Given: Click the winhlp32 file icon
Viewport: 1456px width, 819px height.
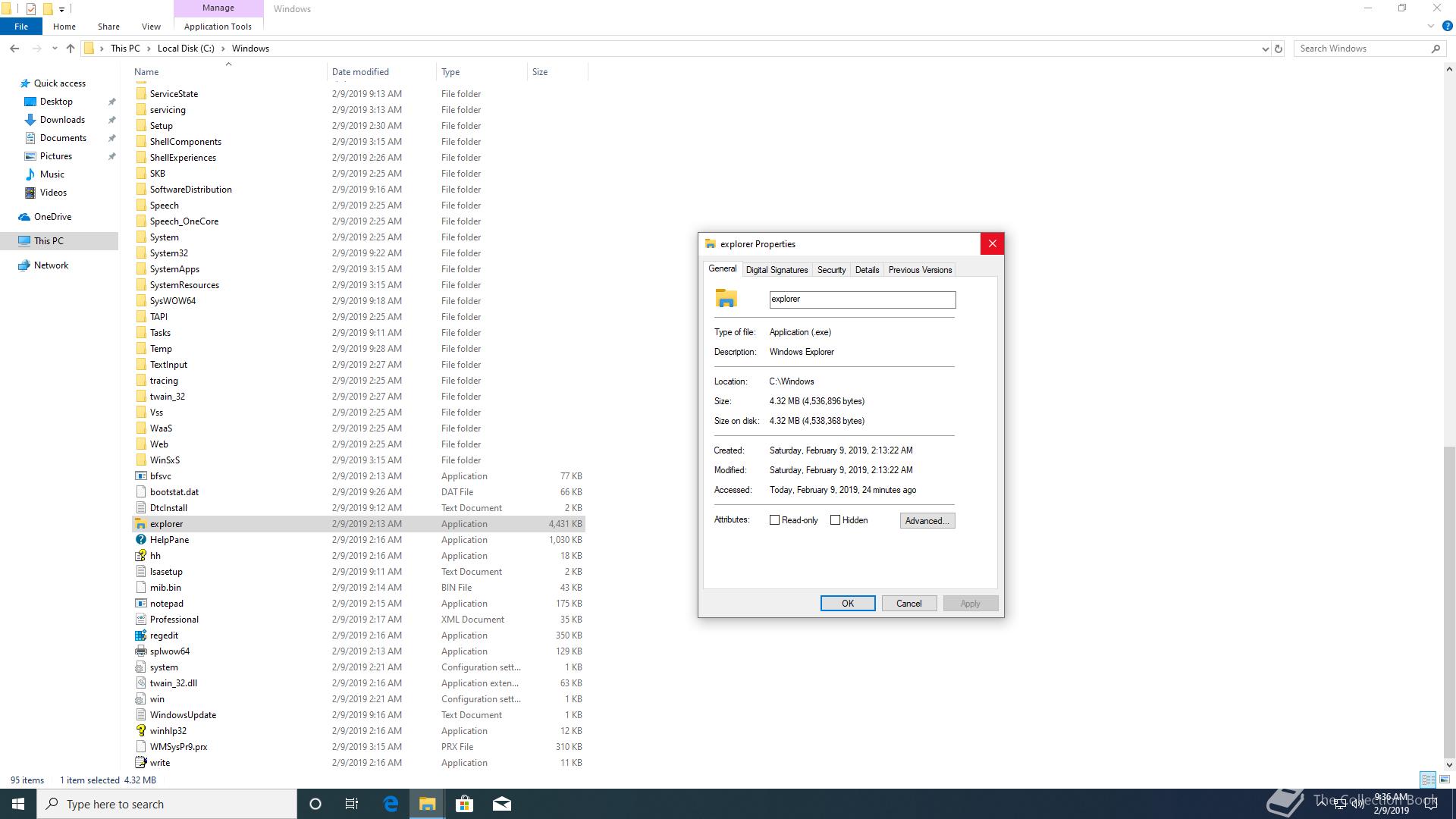Looking at the screenshot, I should tap(140, 731).
